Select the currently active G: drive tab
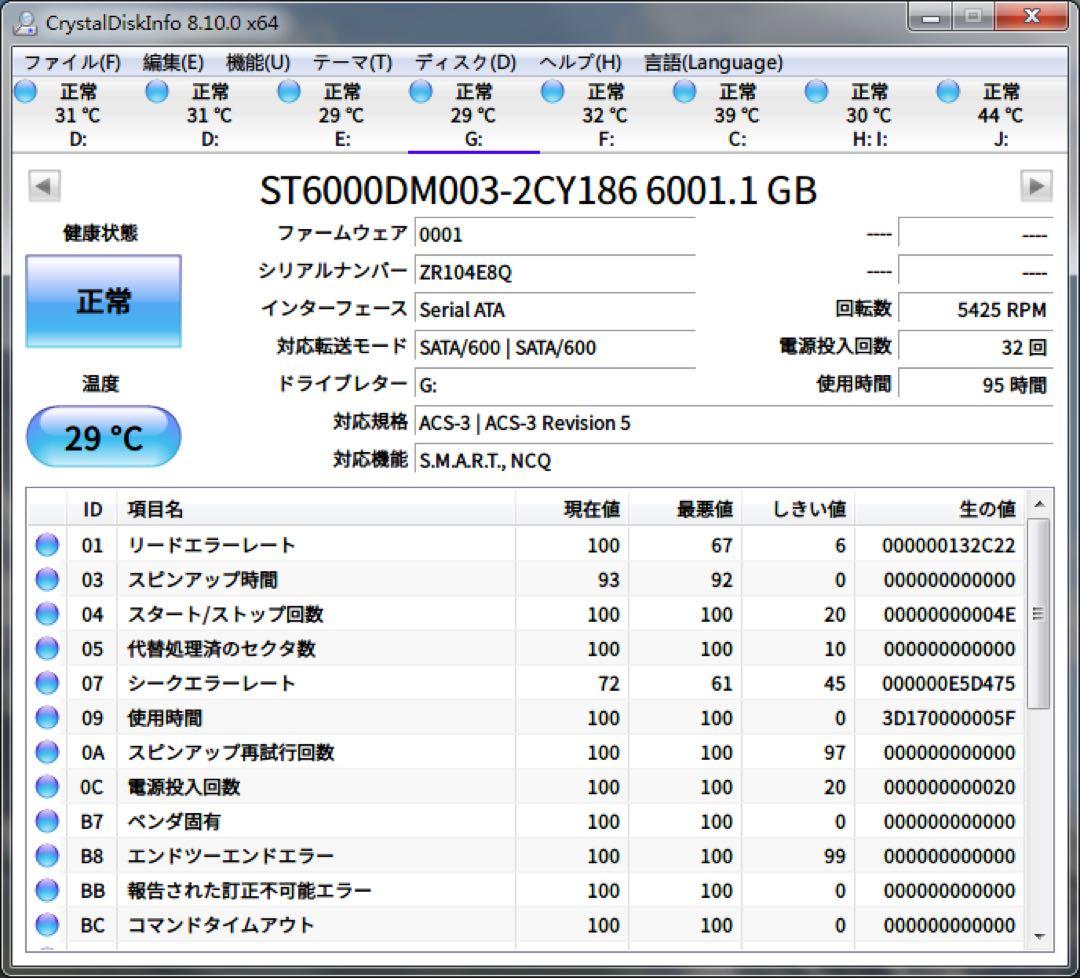The height and width of the screenshot is (978, 1080). point(473,115)
